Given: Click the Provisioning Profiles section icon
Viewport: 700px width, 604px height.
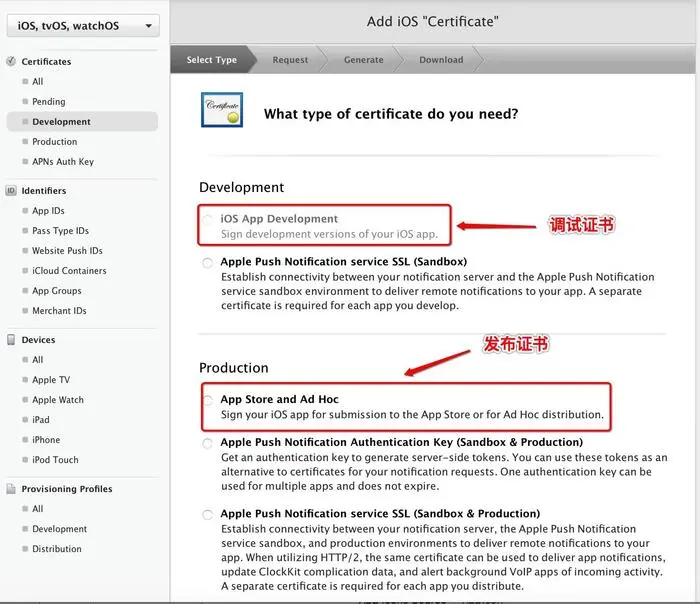Looking at the screenshot, I should click(x=11, y=489).
